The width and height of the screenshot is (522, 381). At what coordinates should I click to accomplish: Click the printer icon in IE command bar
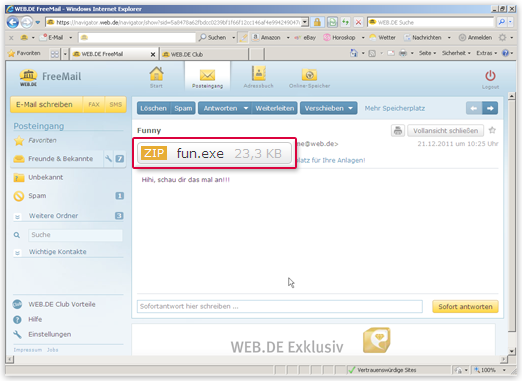click(x=403, y=53)
